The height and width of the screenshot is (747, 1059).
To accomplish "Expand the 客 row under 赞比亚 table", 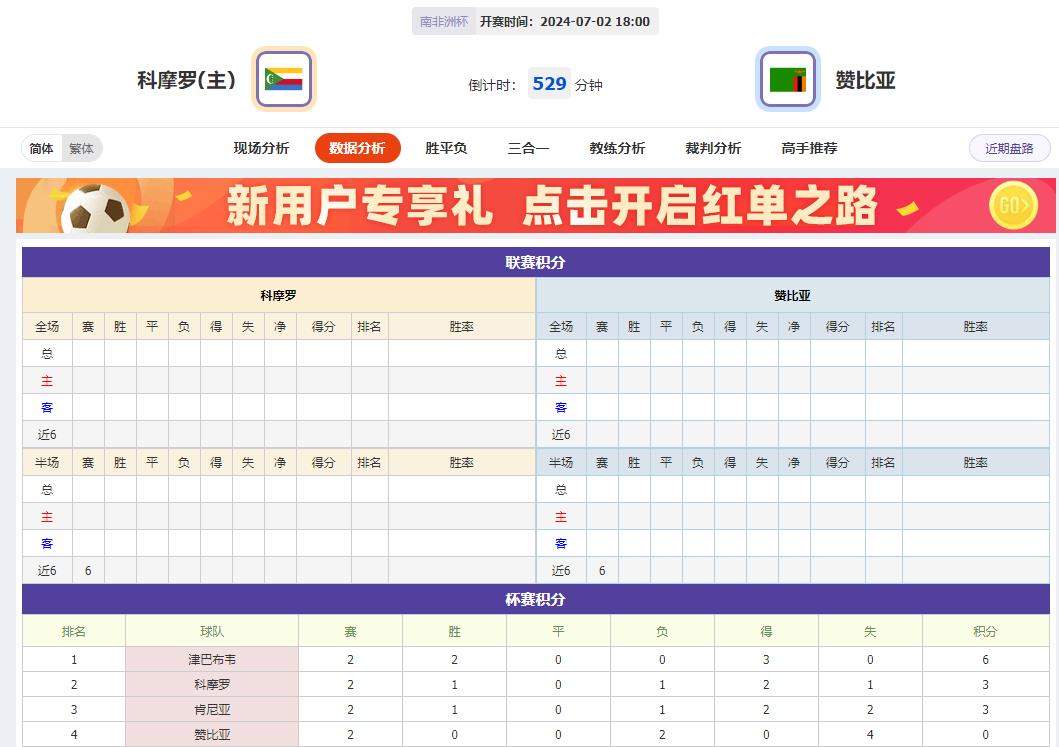I will (560, 407).
